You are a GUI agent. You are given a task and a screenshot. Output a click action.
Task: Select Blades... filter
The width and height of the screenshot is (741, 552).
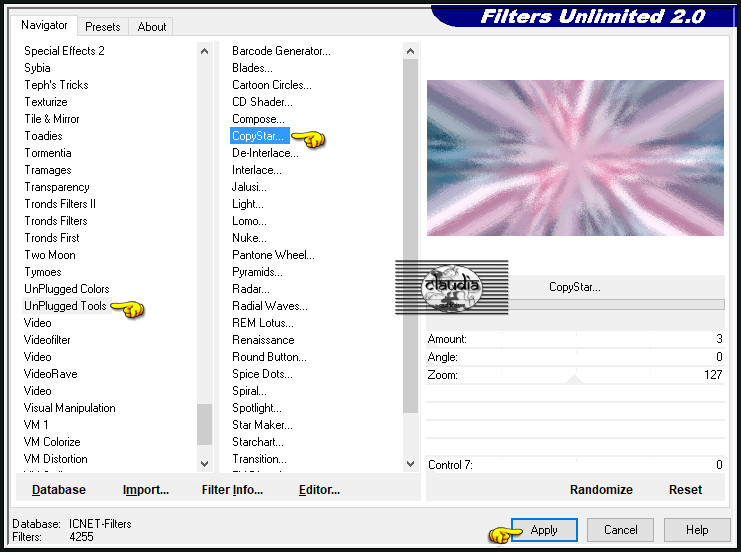click(x=252, y=68)
